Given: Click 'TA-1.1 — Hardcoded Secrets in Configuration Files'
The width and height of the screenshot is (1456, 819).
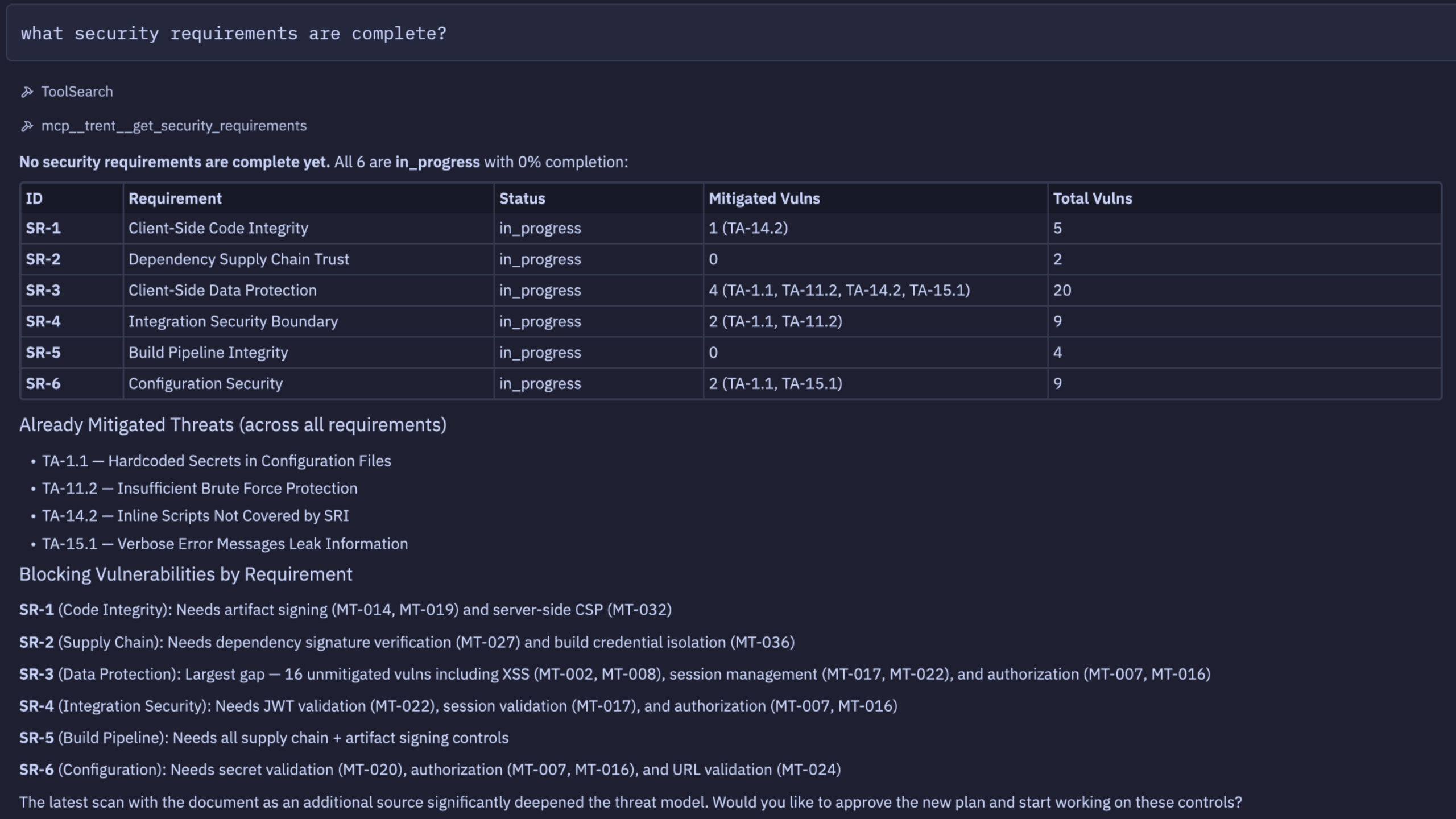Looking at the screenshot, I should [217, 461].
